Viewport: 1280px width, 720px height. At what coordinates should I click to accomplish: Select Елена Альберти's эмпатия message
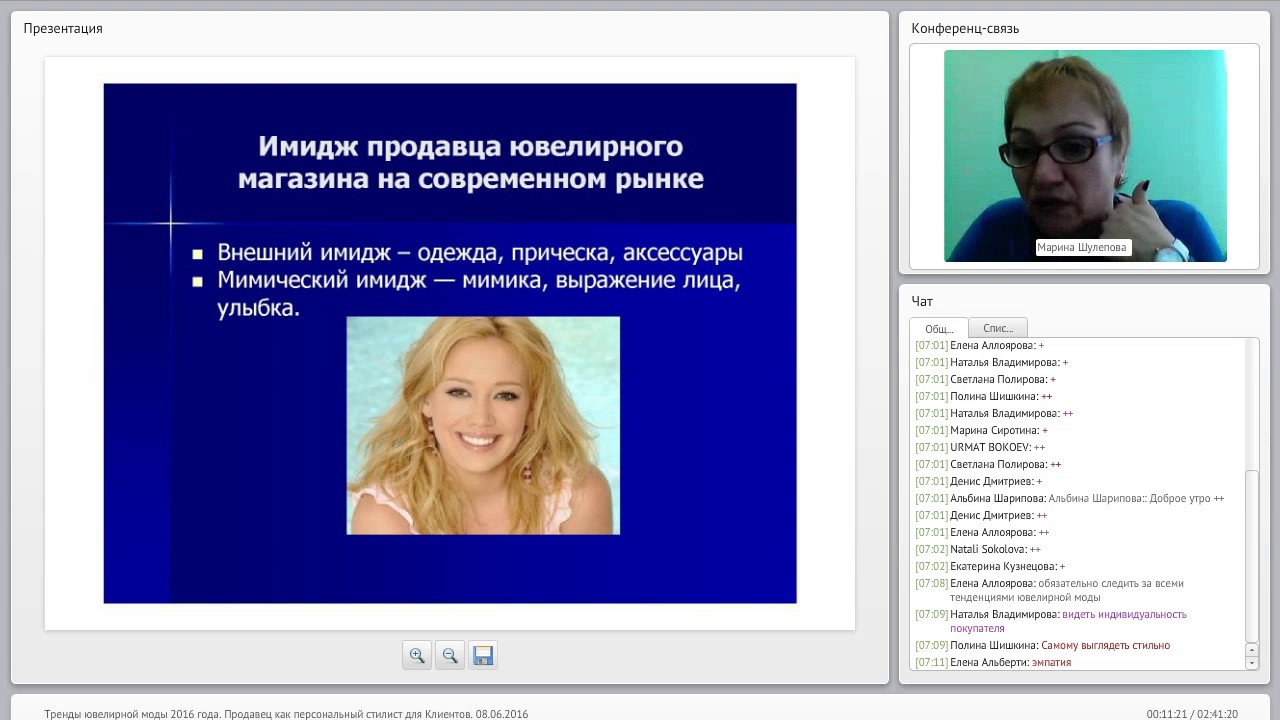point(993,662)
